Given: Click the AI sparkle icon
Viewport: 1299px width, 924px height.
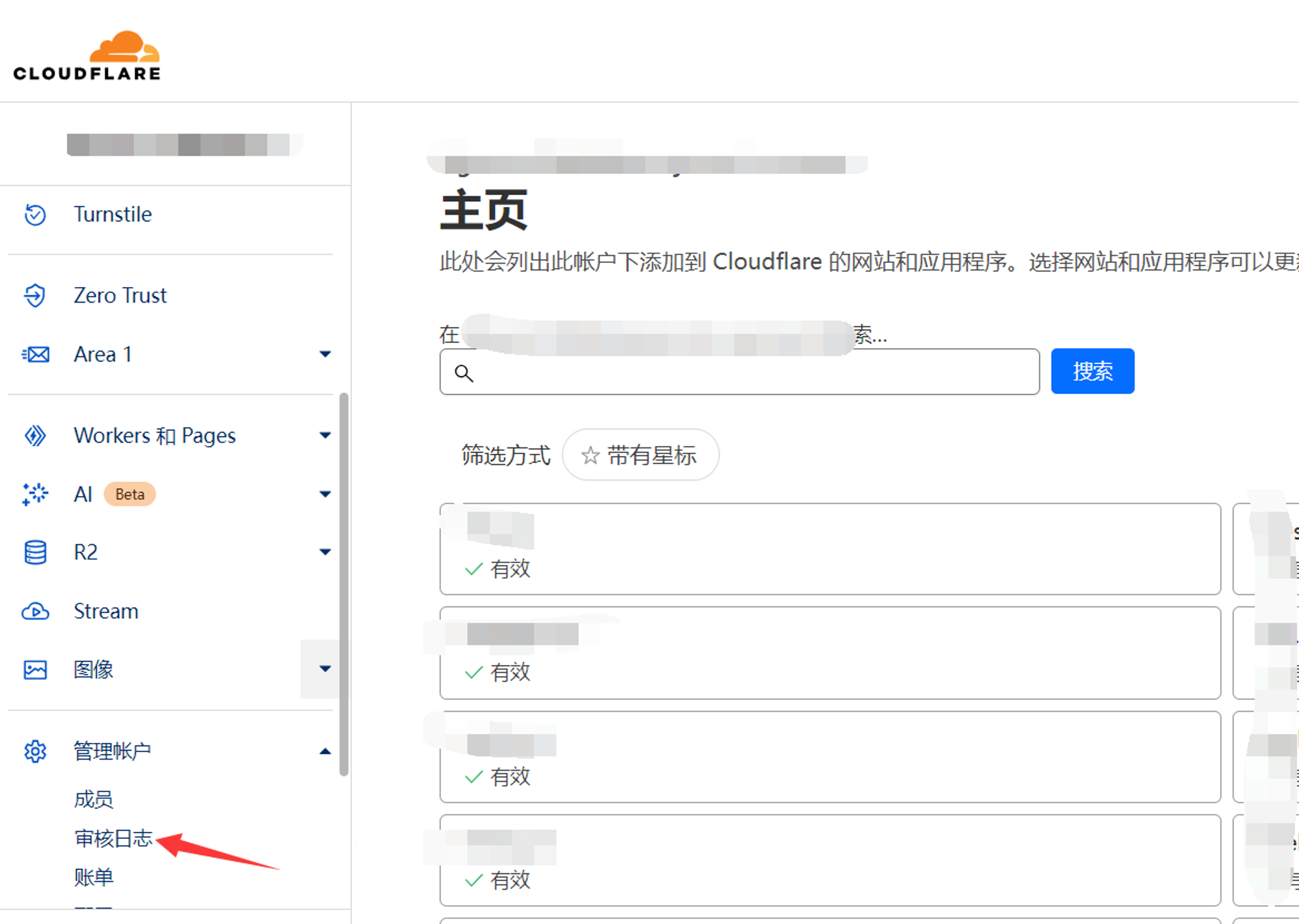Looking at the screenshot, I should coord(35,494).
